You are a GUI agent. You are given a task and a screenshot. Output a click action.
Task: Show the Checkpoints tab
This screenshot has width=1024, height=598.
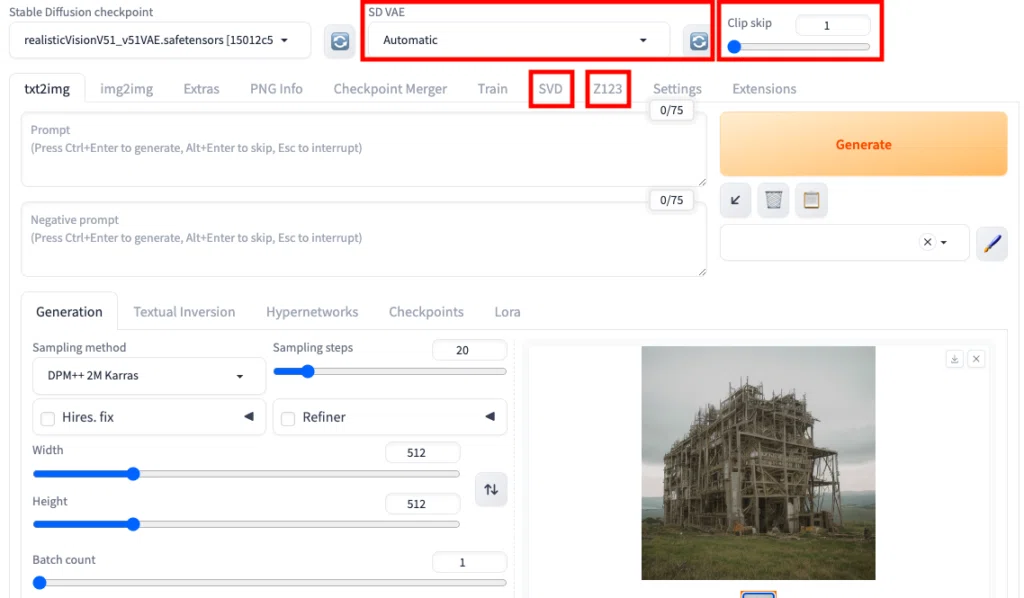[x=426, y=312]
